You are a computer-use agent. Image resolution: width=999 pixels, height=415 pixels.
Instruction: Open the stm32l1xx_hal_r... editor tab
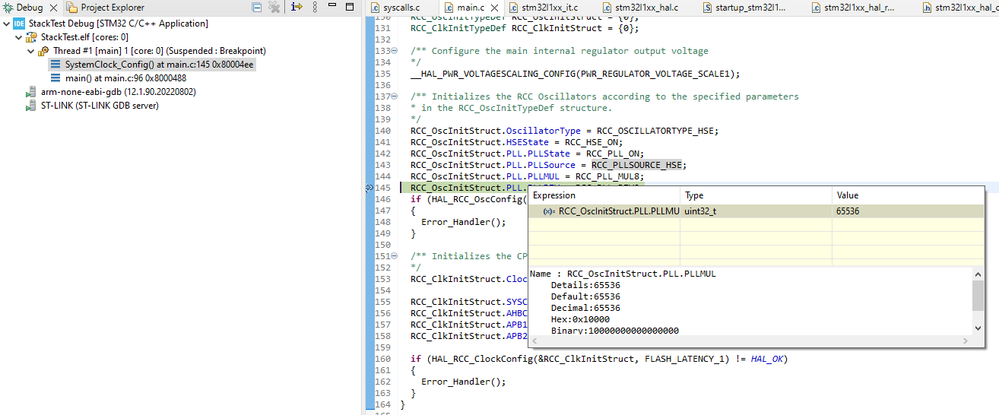[861, 8]
